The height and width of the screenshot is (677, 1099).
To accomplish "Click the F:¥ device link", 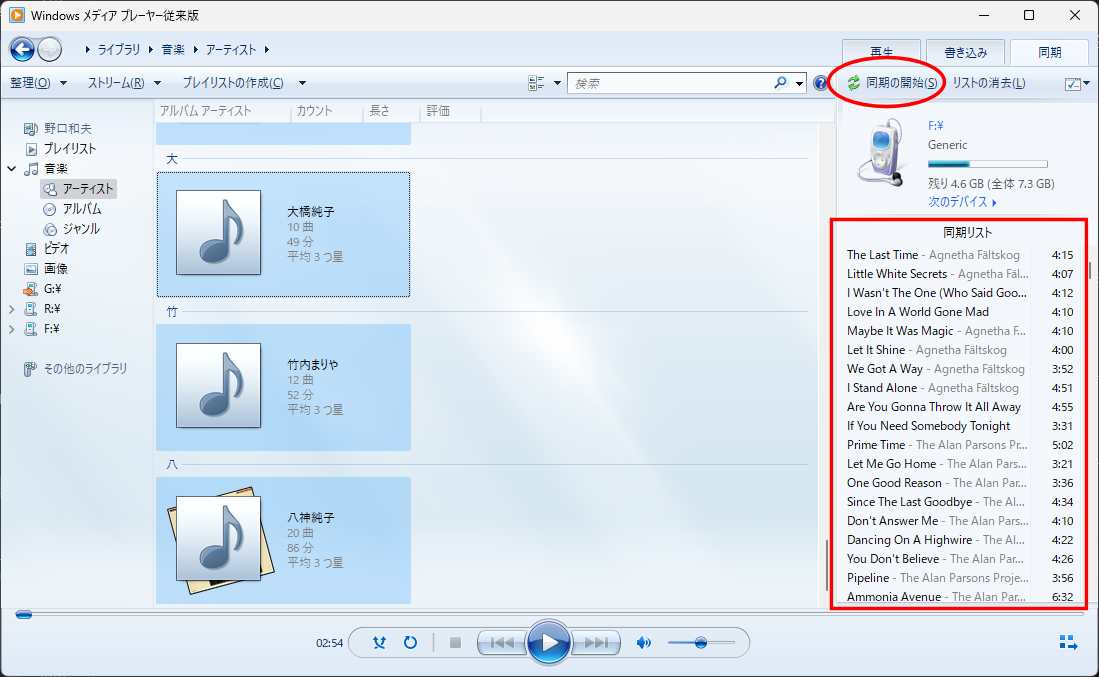I will click(x=936, y=125).
